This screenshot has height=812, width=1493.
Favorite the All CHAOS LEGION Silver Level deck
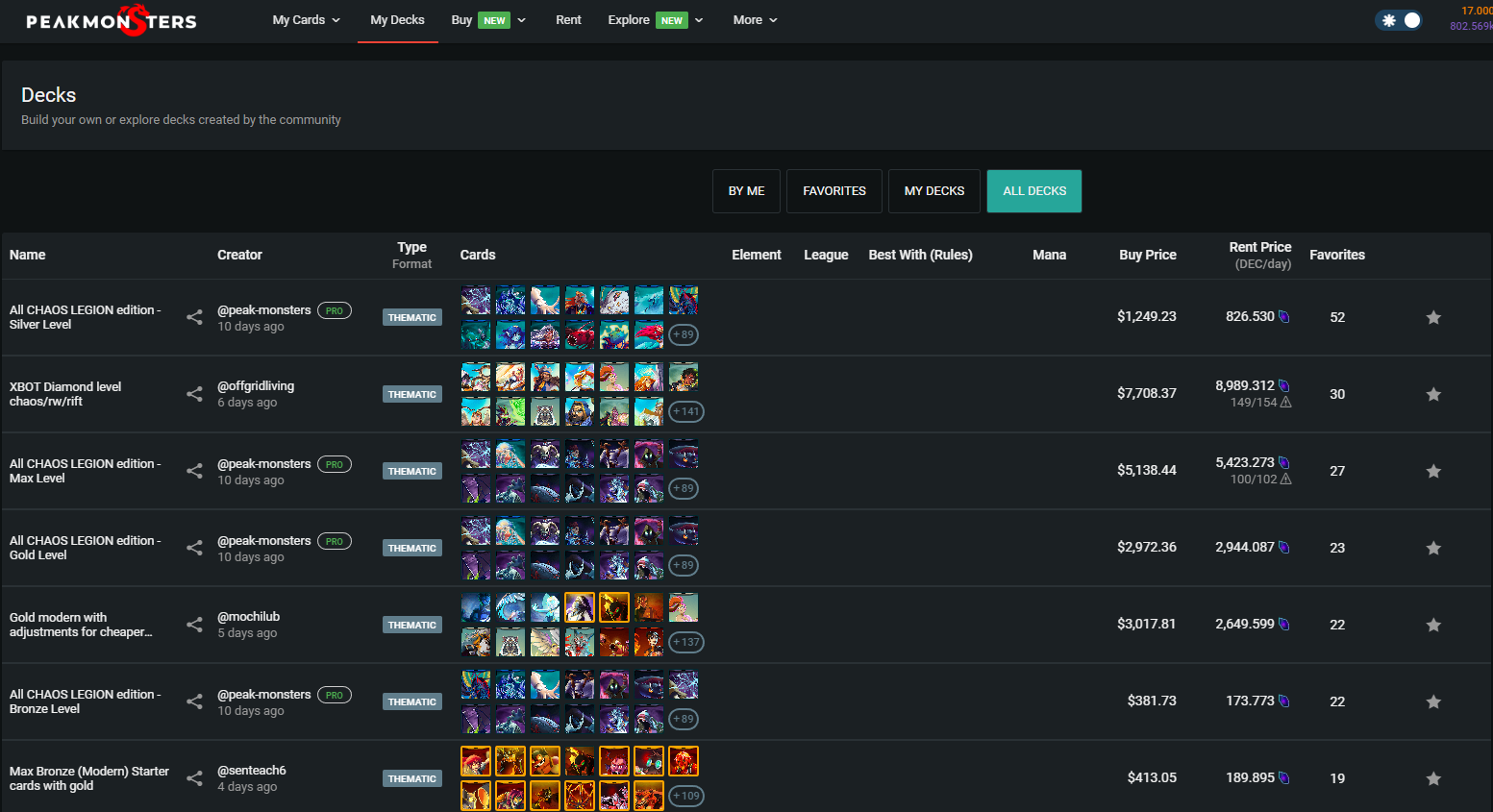pyautogui.click(x=1433, y=317)
